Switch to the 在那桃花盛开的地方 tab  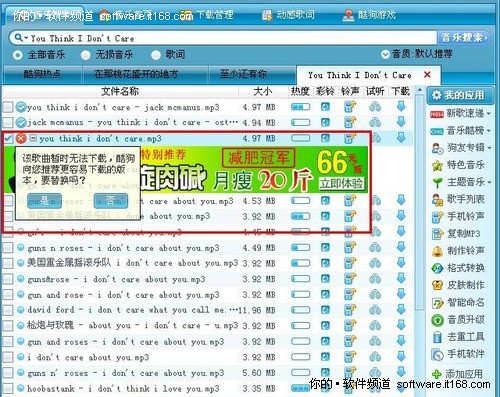coord(145,74)
